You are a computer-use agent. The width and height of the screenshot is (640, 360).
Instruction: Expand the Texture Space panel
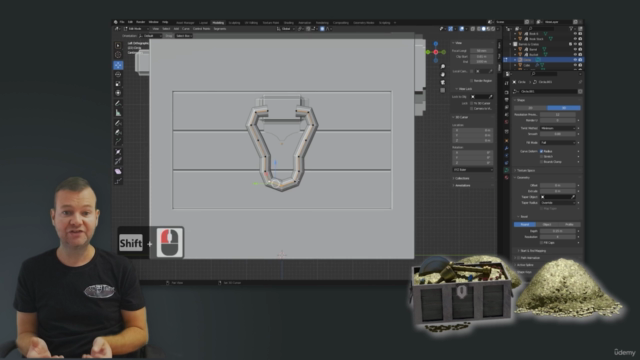click(x=526, y=171)
